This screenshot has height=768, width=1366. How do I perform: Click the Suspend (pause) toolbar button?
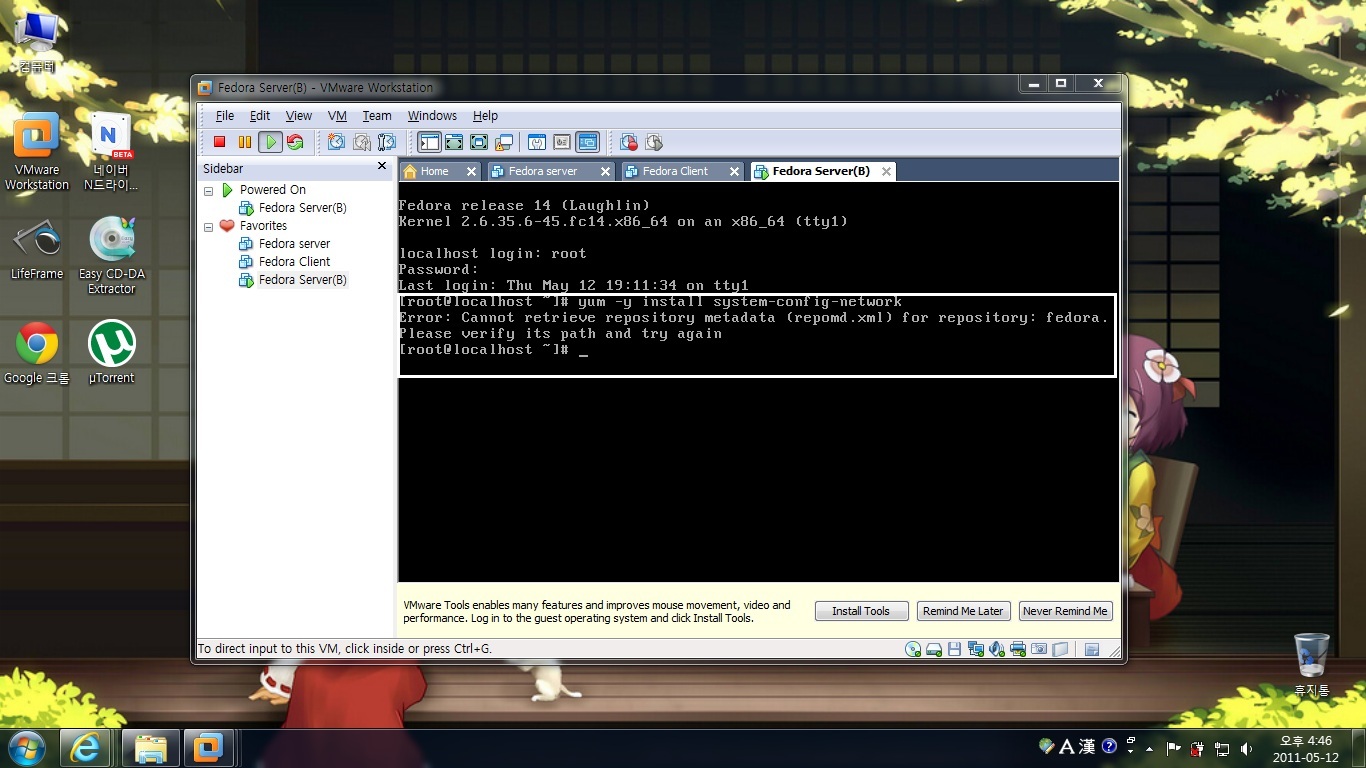245,142
